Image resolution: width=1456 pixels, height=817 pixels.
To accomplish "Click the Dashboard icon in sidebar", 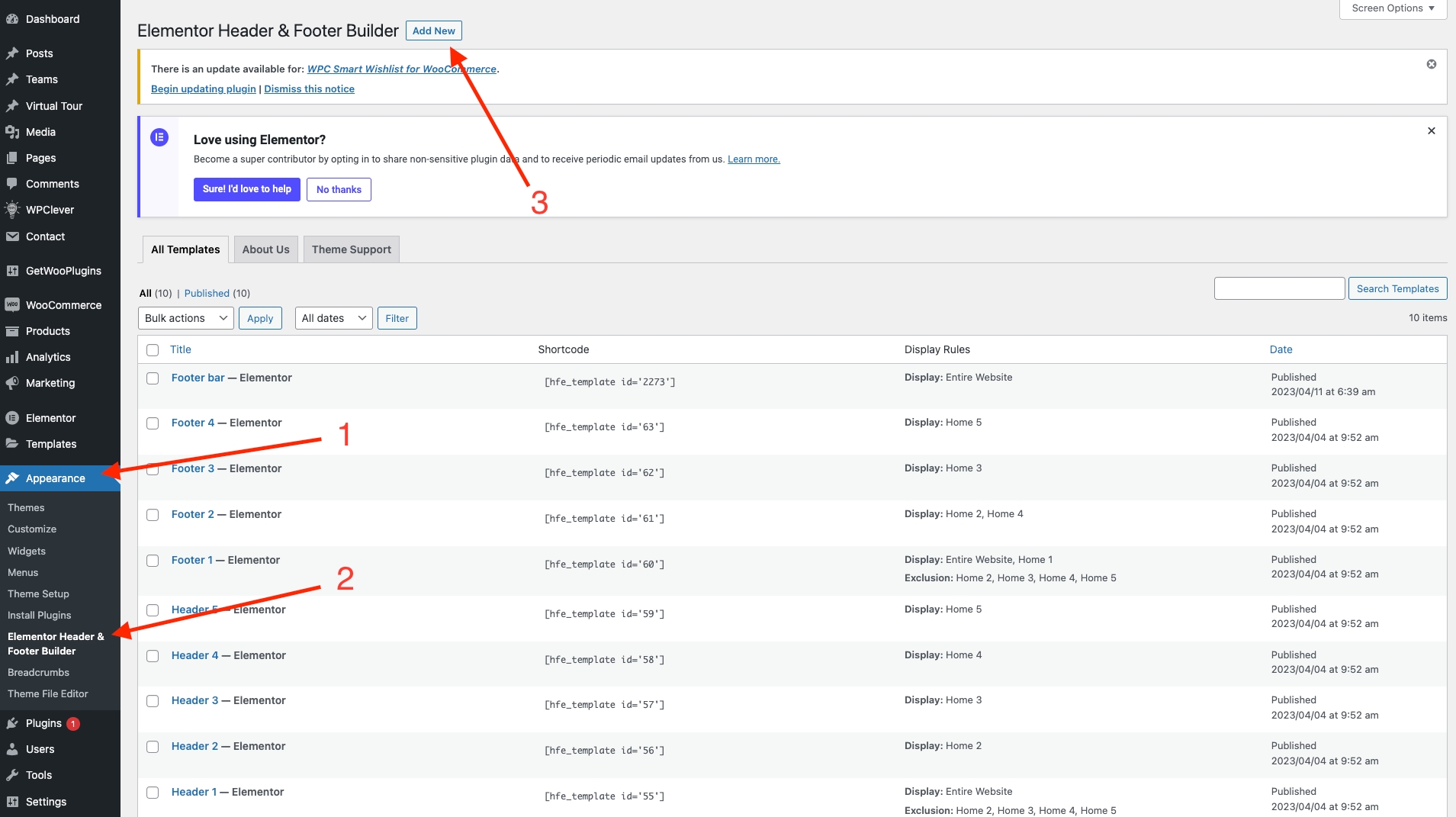I will point(12,19).
